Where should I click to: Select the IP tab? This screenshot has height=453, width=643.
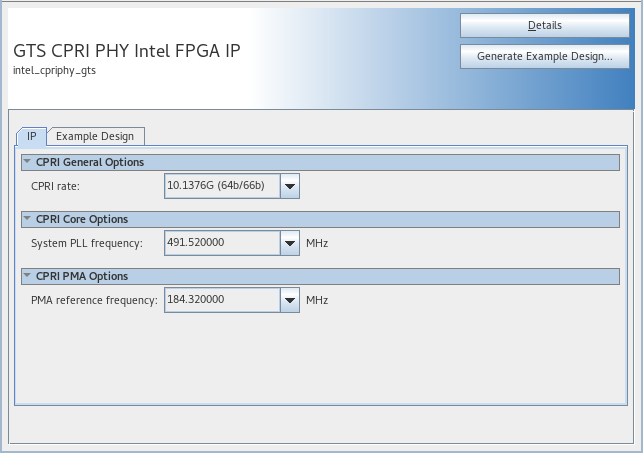click(x=32, y=136)
